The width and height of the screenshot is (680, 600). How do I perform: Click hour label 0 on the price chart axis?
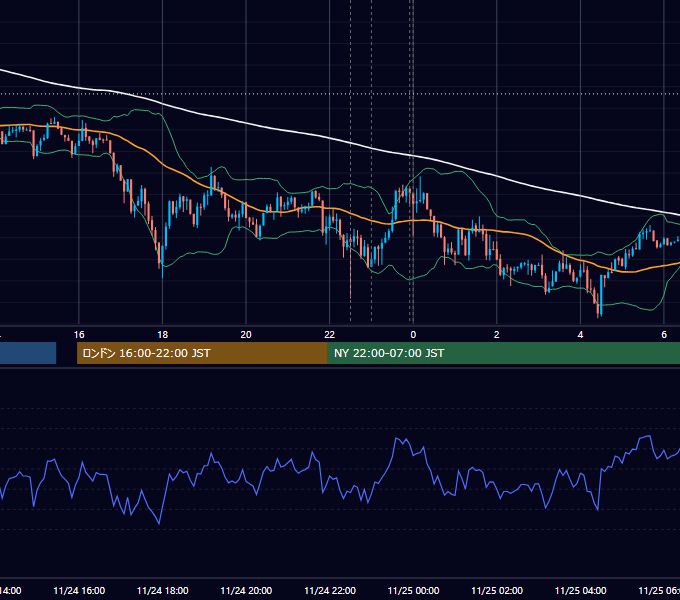click(413, 334)
